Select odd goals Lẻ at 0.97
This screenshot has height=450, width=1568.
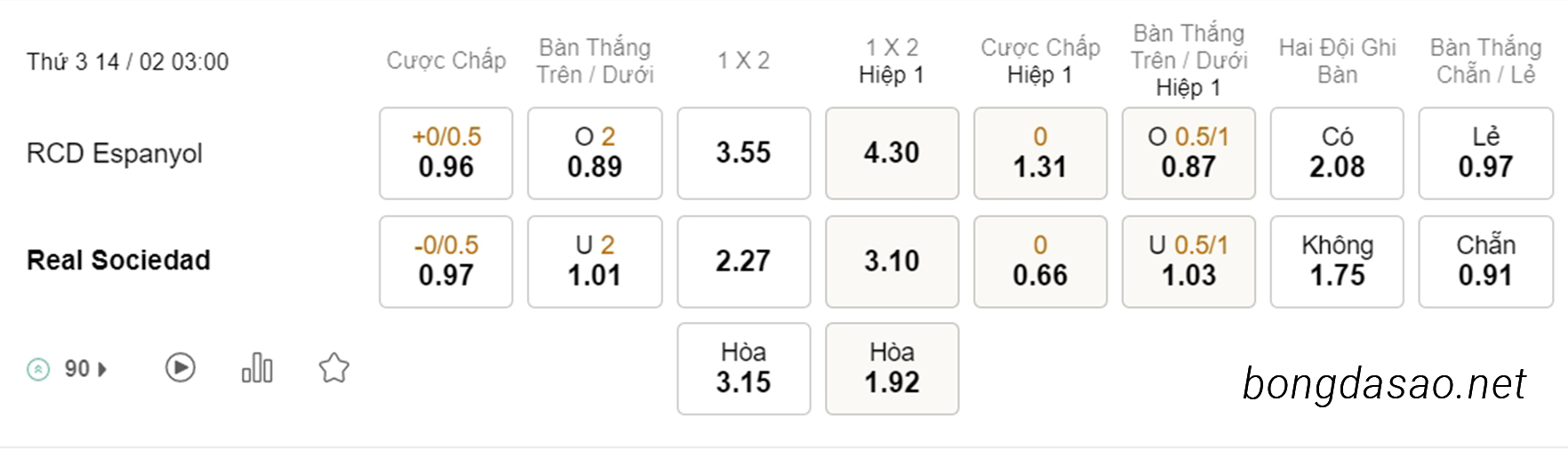(1486, 153)
